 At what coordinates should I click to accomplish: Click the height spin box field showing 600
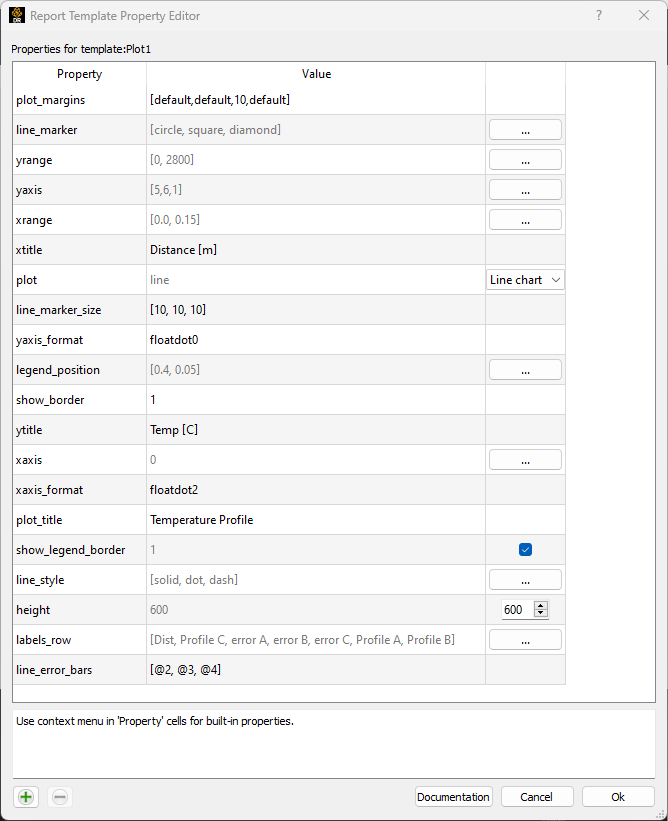(517, 609)
